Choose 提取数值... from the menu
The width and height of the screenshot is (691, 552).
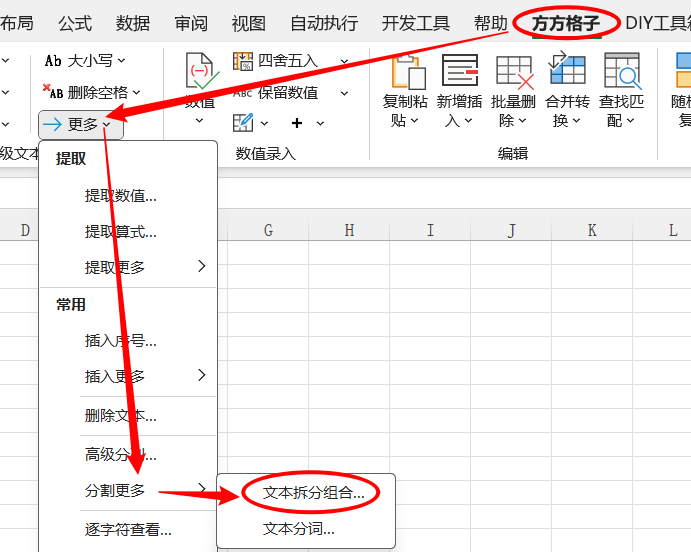(128, 195)
